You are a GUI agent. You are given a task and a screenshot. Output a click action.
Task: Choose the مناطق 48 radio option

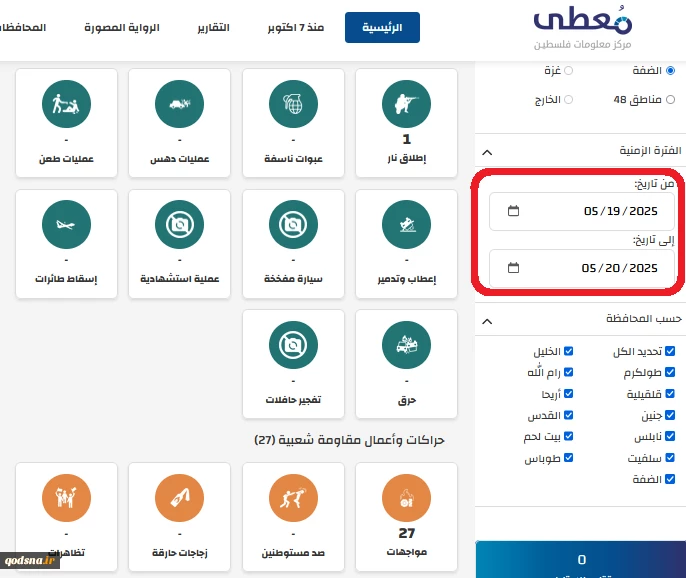point(670,100)
